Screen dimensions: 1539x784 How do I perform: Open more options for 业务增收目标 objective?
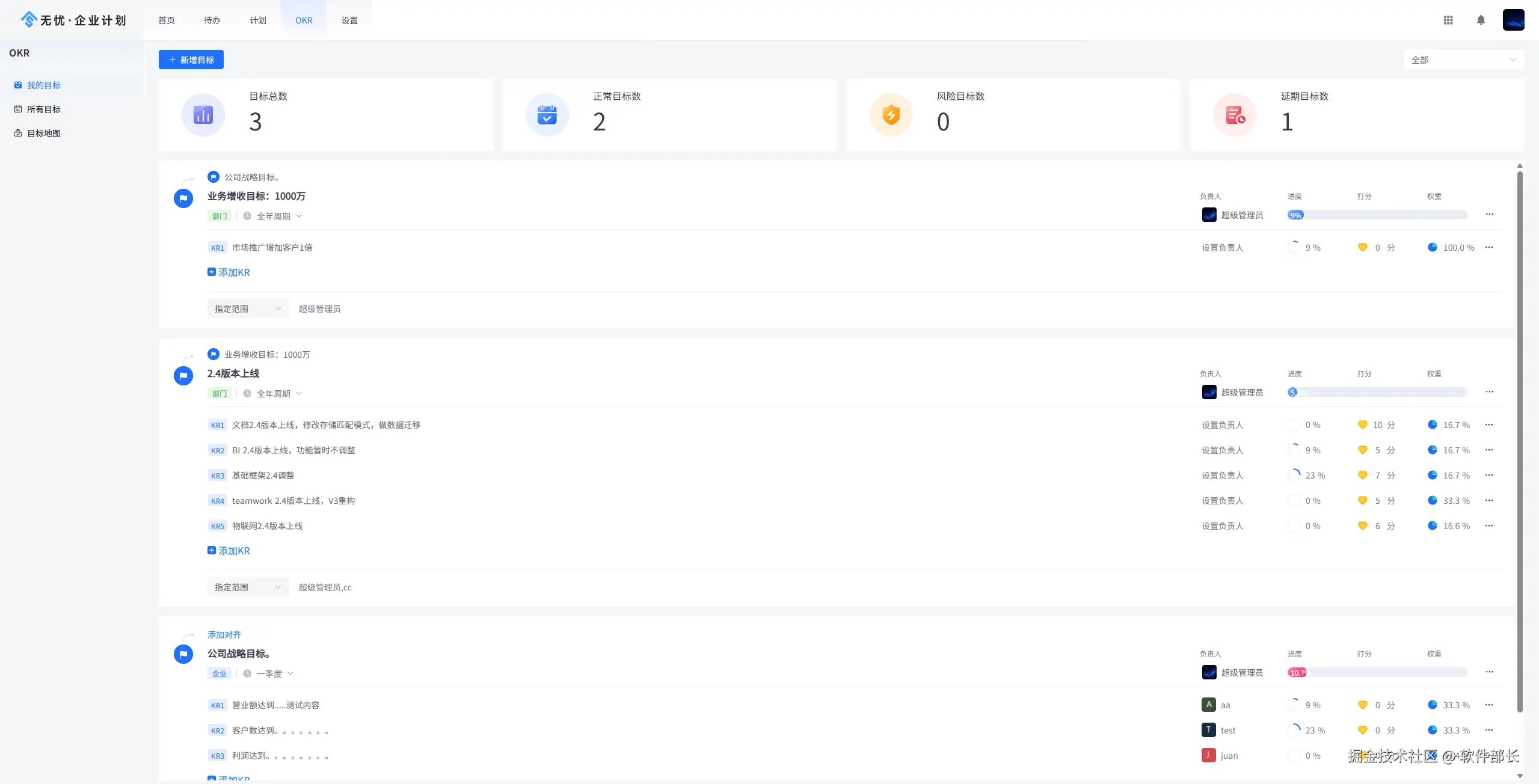(1489, 215)
